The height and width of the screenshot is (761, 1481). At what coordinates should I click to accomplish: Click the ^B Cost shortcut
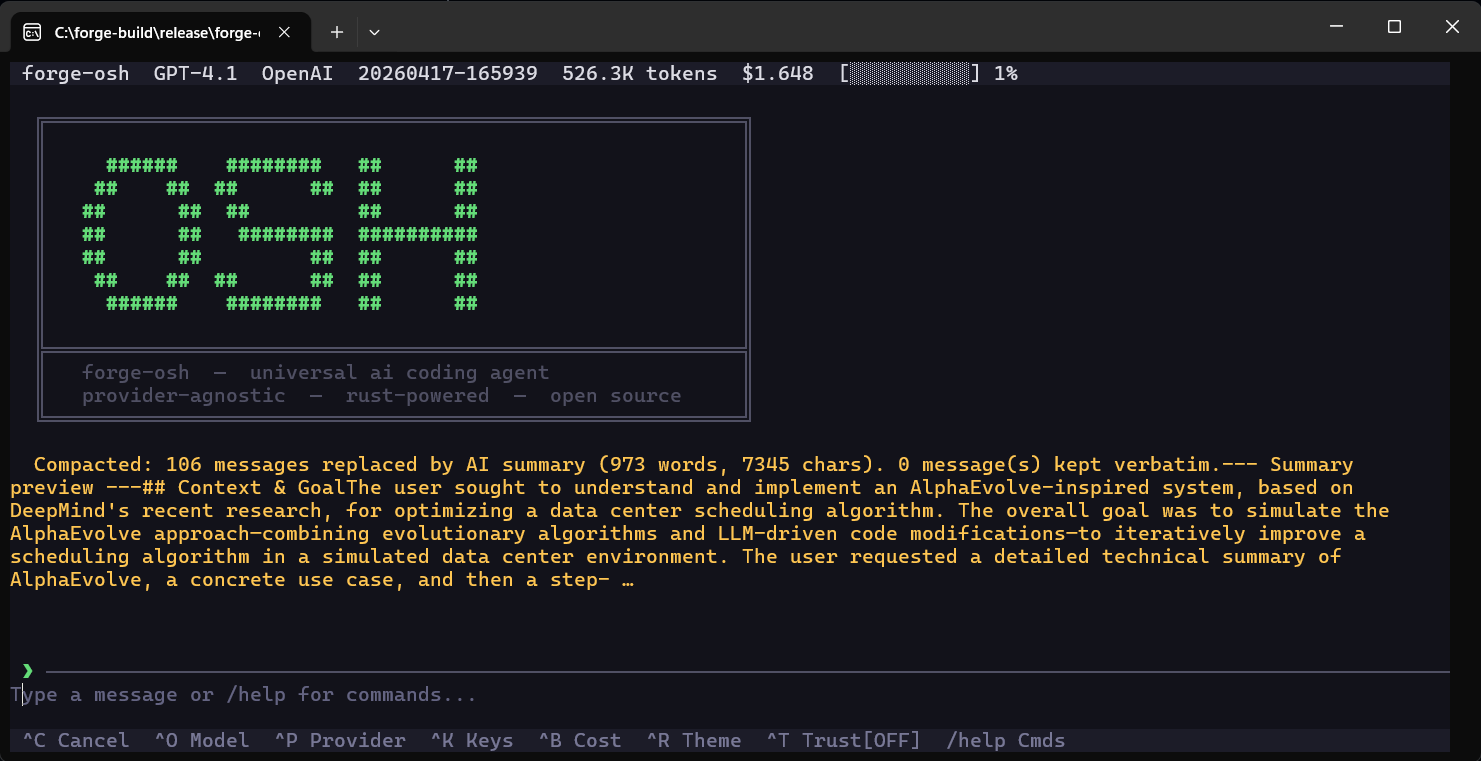580,740
